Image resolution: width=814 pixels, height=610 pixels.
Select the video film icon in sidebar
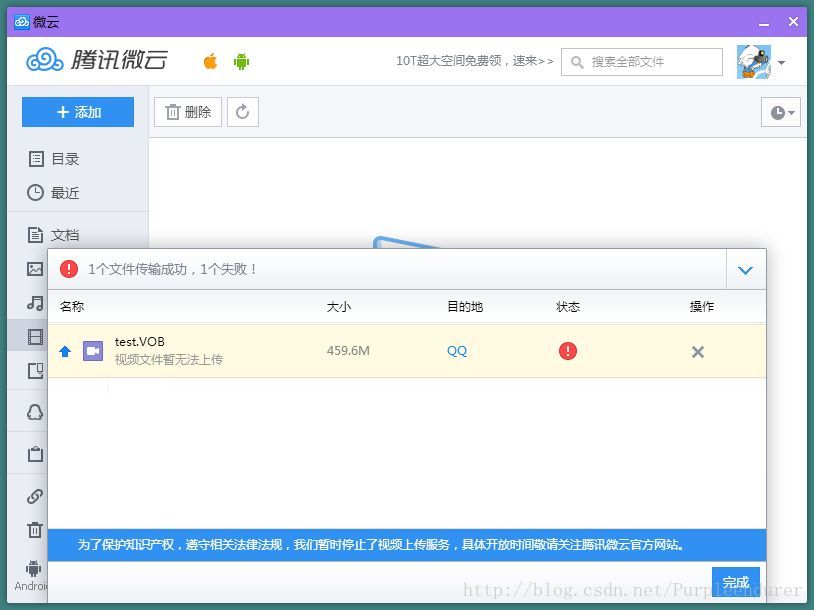click(x=35, y=337)
